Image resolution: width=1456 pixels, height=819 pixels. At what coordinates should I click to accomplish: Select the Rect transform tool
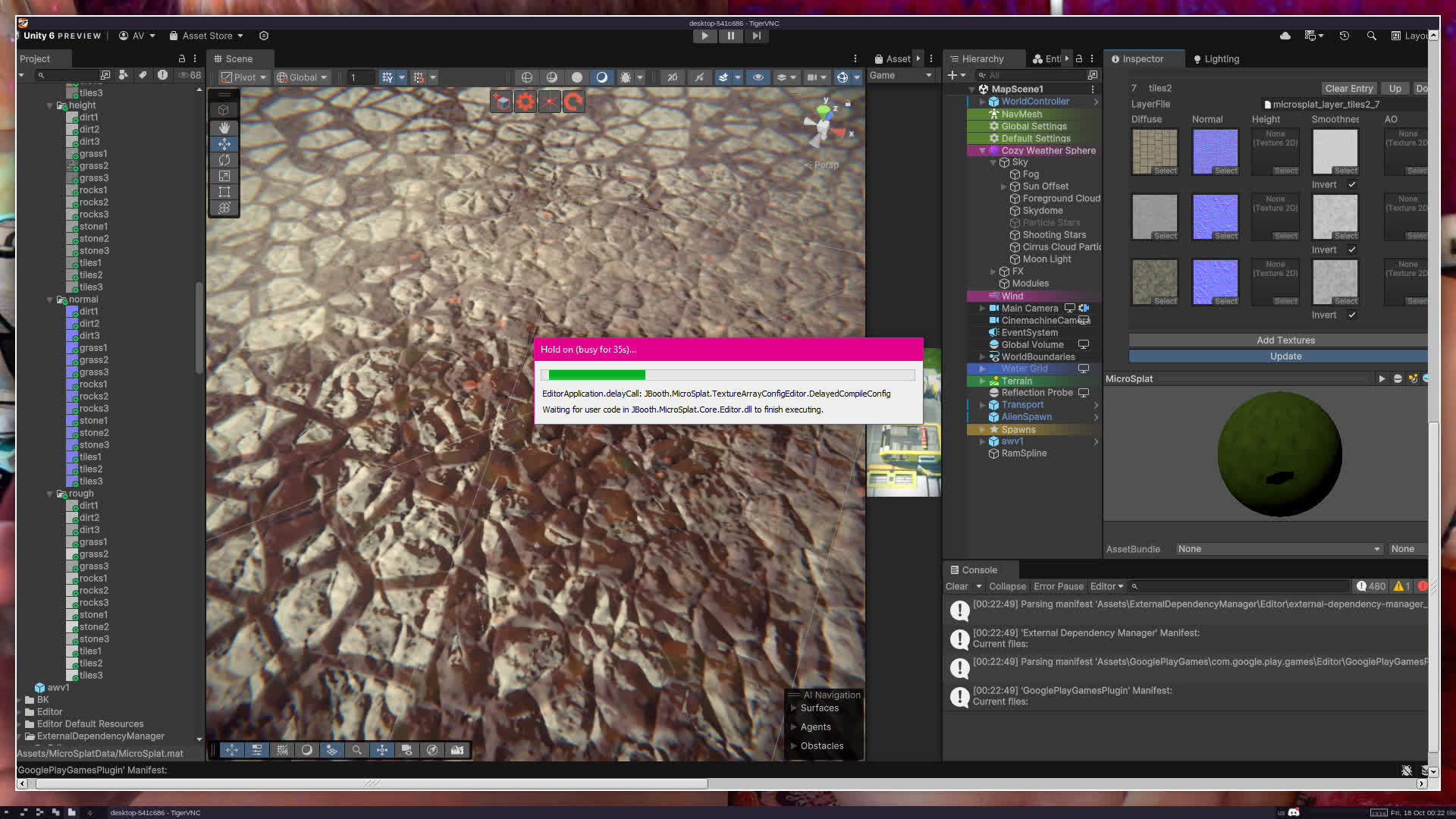[224, 192]
